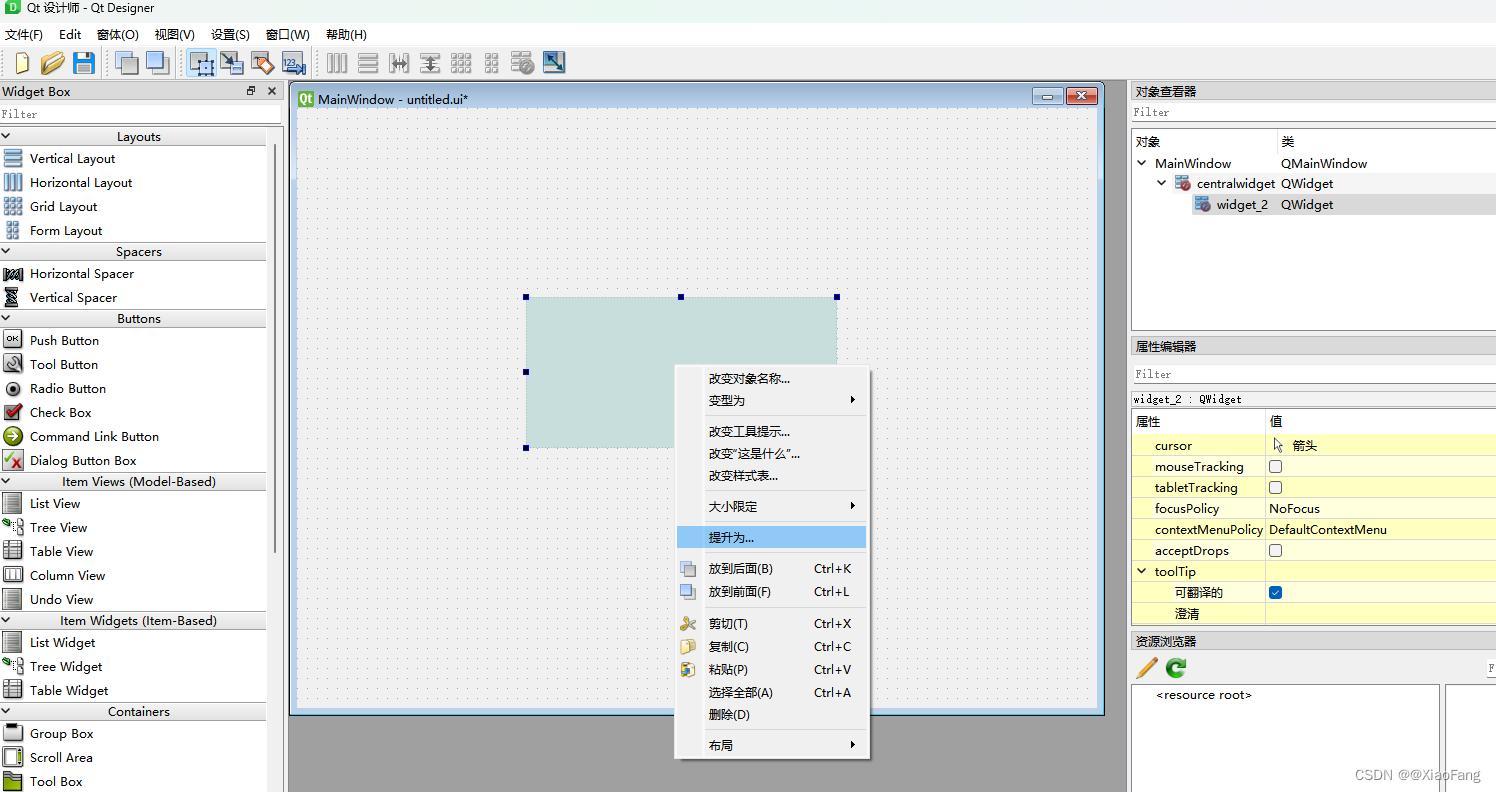The image size is (1496, 792).
Task: Open the Edit Tab Order tool
Action: (293, 62)
